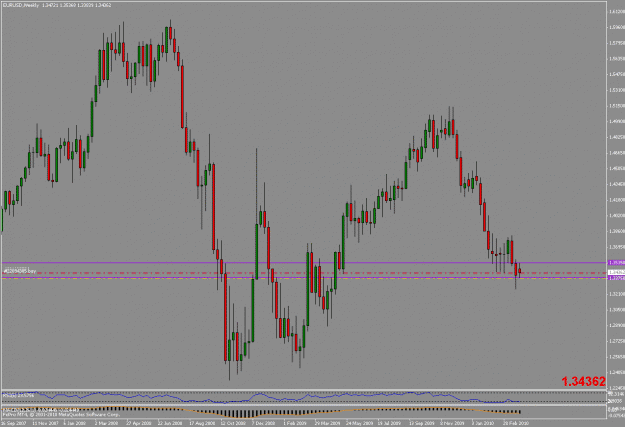
Task: Click the lower purple price tag on scale
Action: (616, 278)
